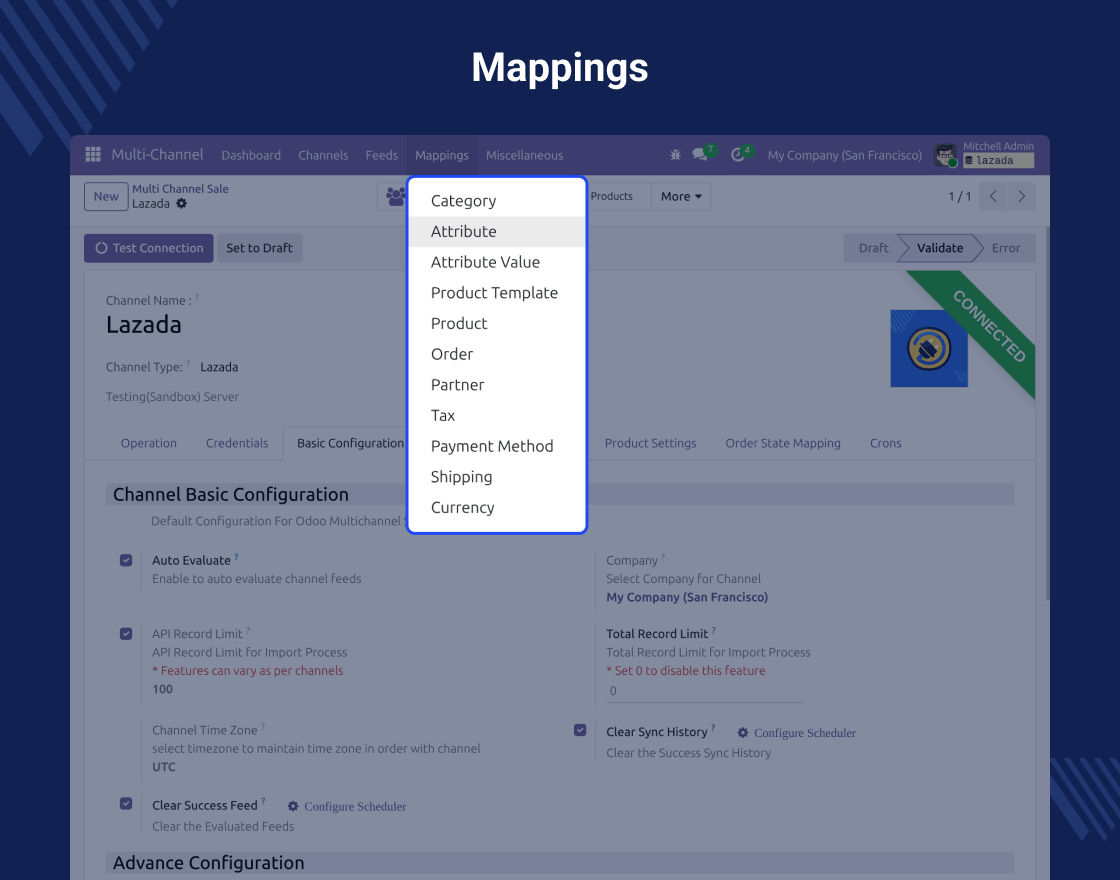Open Partner mapping
Viewport: 1120px width, 880px height.
[x=497, y=385]
